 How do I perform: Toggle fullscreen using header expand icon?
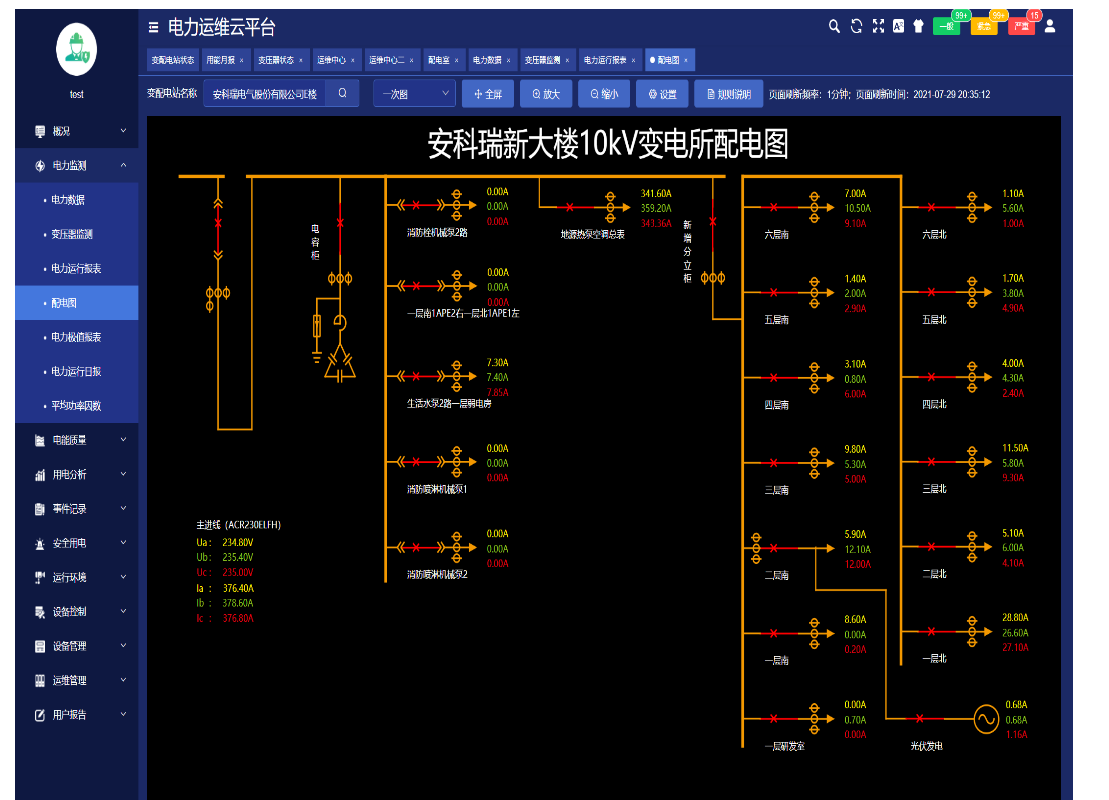878,27
